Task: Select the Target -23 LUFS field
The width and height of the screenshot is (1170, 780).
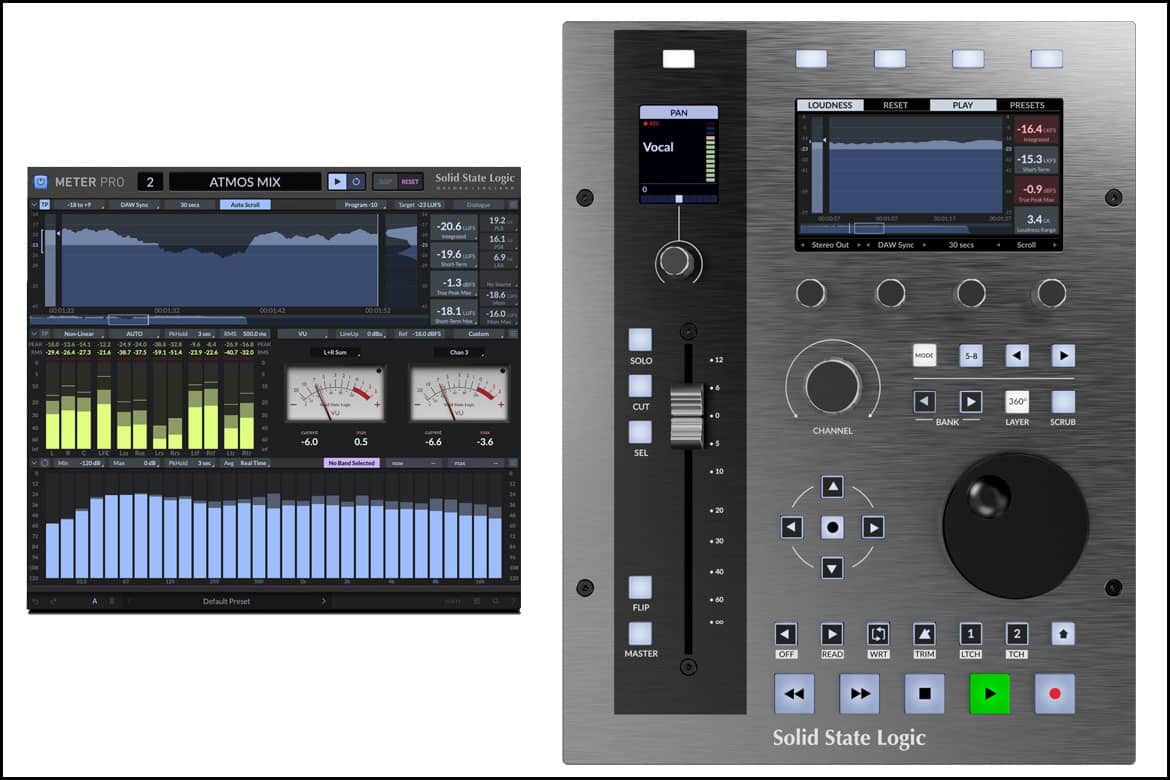Action: tap(420, 205)
